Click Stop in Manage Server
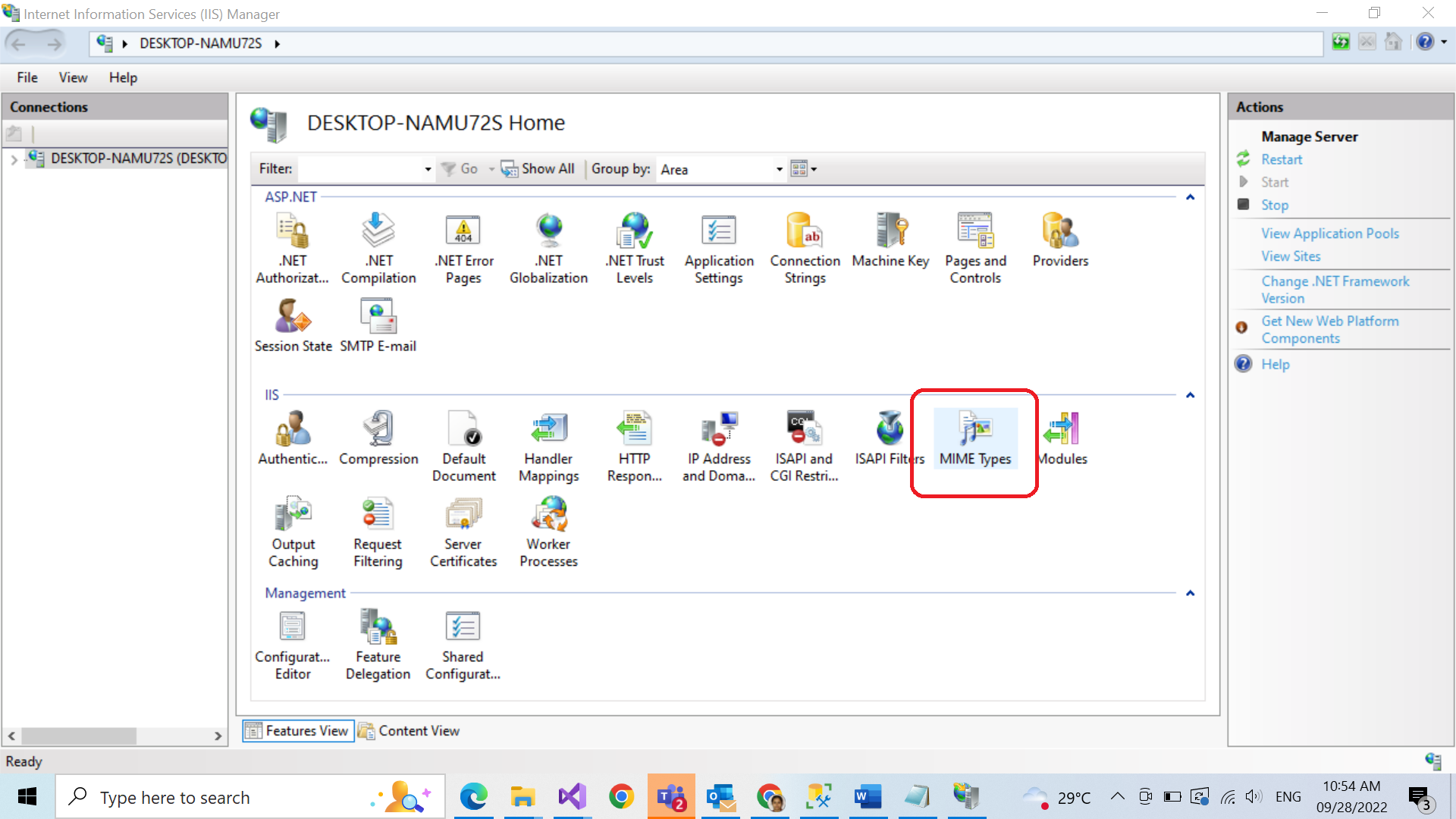1456x819 pixels. [x=1275, y=205]
